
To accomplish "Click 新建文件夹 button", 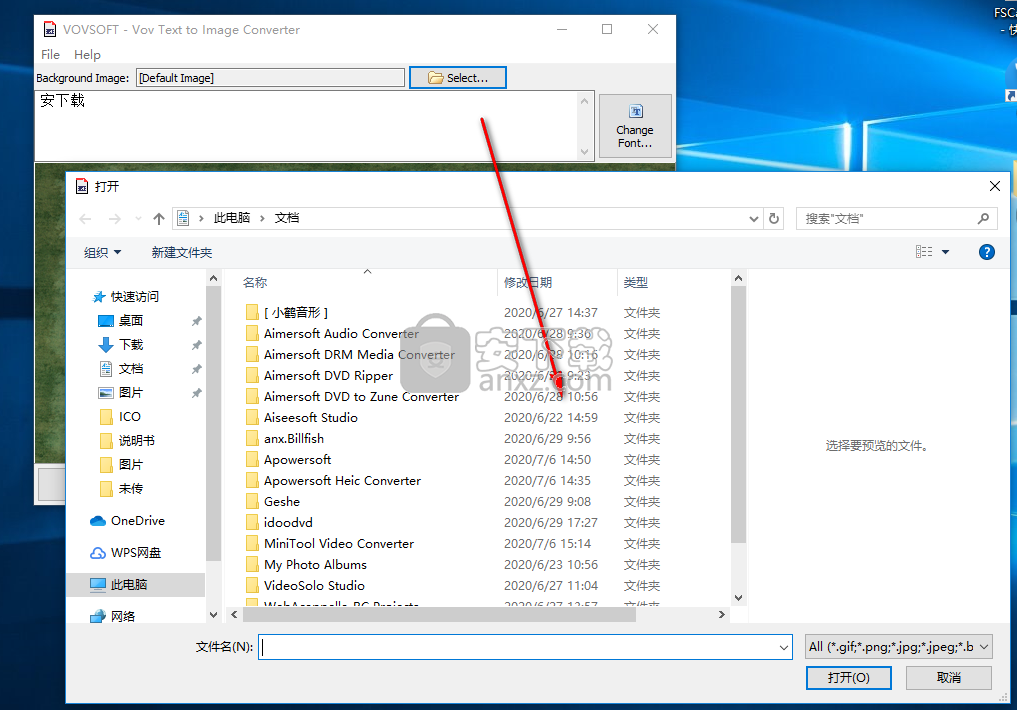I will (x=182, y=252).
